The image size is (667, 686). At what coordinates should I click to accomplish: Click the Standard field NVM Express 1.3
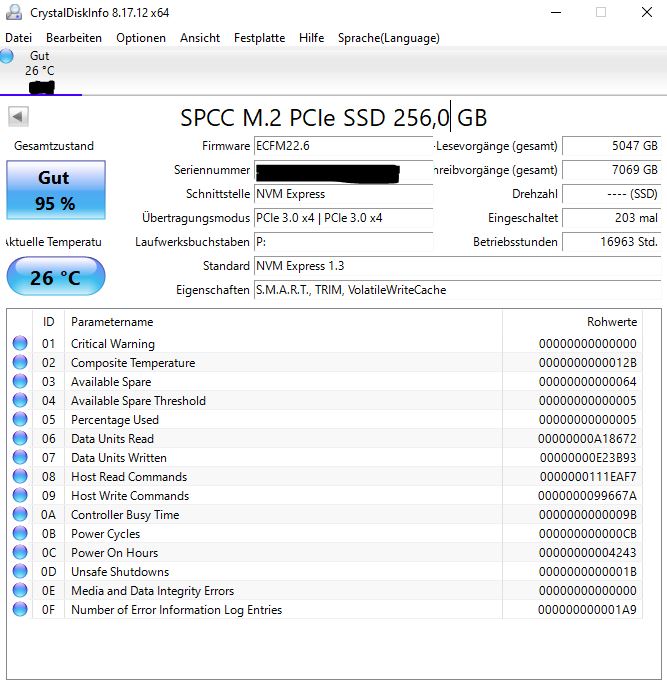(x=457, y=266)
